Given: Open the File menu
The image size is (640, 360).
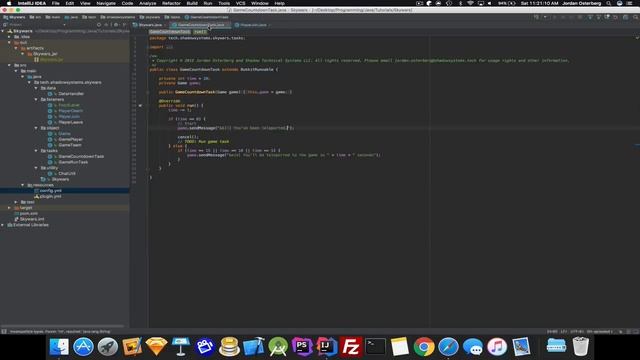Looking at the screenshot, I should click(x=56, y=3).
